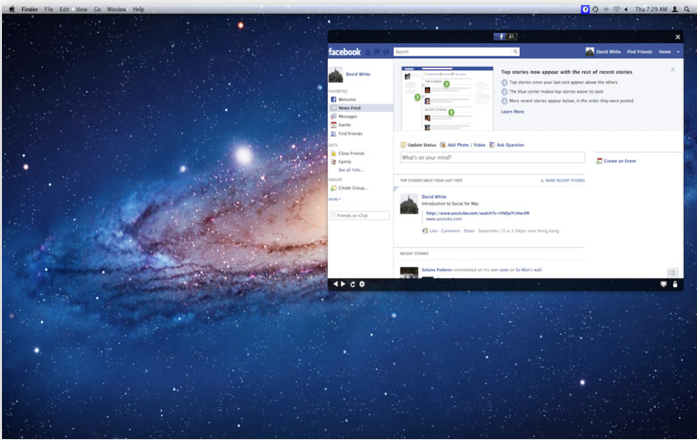The image size is (697, 440).
Task: Comment on the Introduction to Social post
Action: [450, 231]
